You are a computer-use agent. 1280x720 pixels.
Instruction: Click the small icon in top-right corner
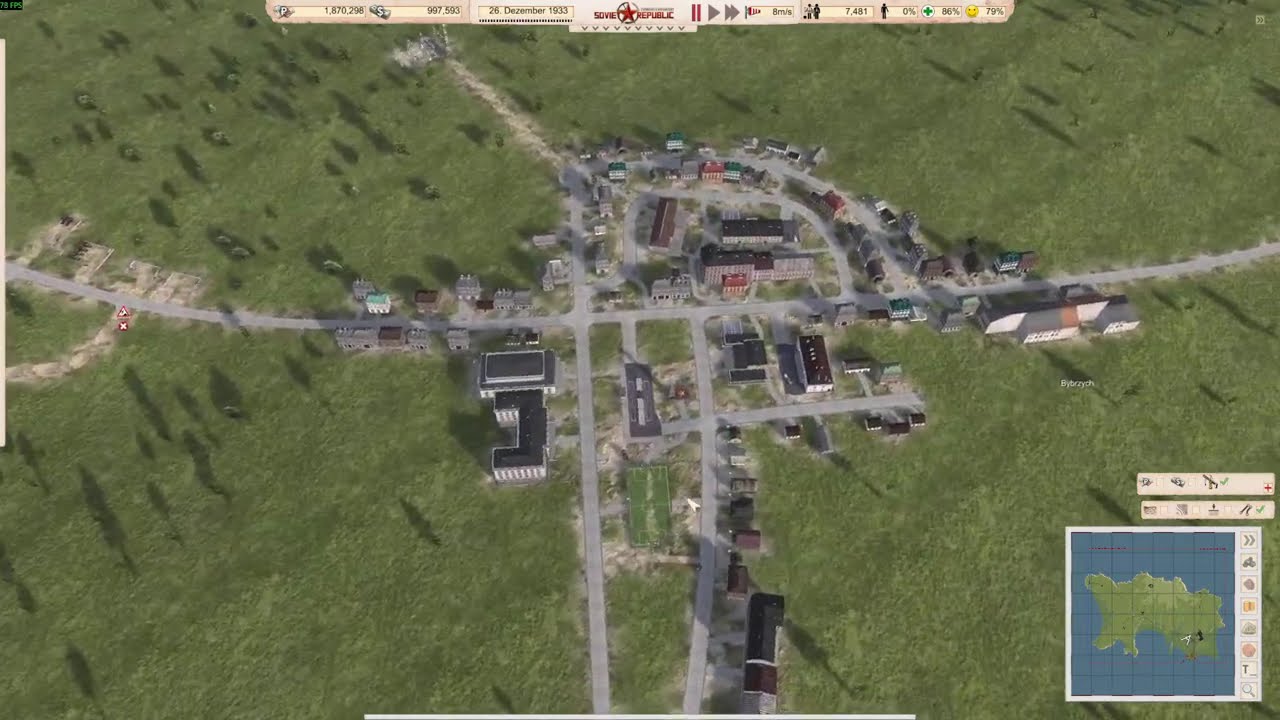coord(1259,19)
